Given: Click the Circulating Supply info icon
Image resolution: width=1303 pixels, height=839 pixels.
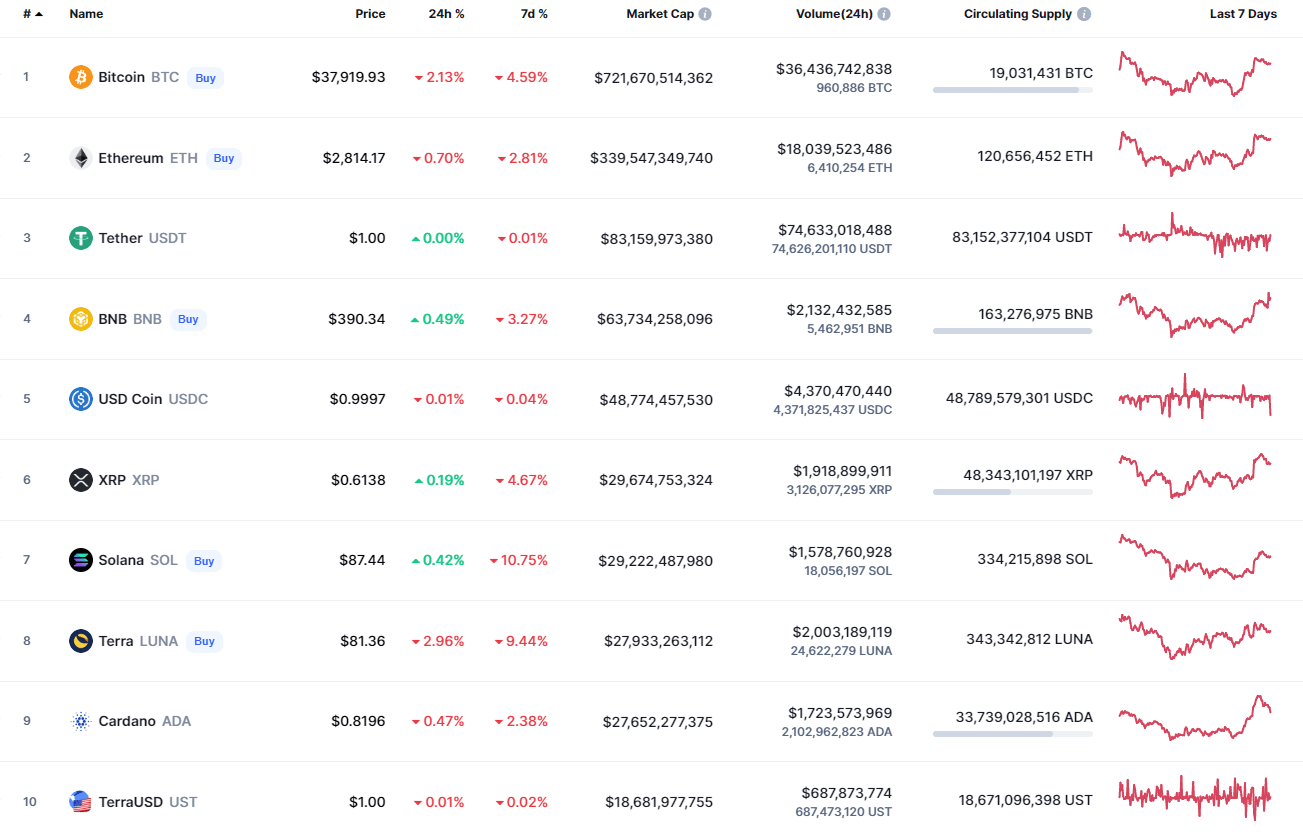Looking at the screenshot, I should point(1085,14).
